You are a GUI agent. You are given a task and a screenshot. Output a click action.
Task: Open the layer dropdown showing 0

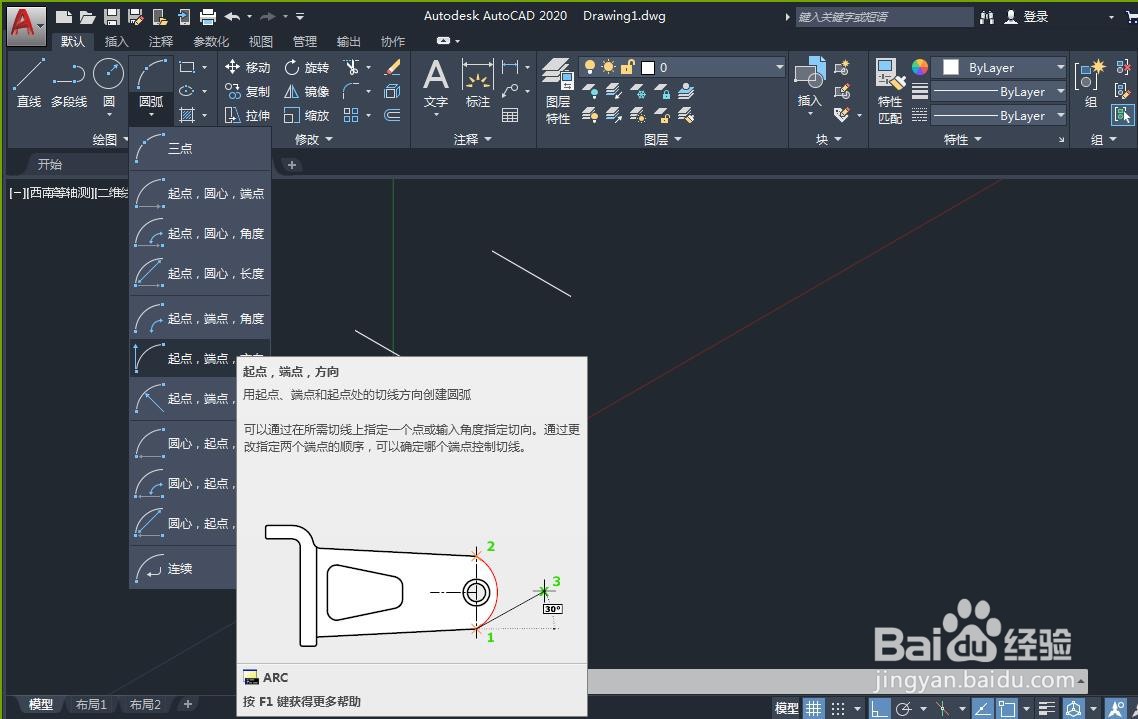pyautogui.click(x=682, y=67)
